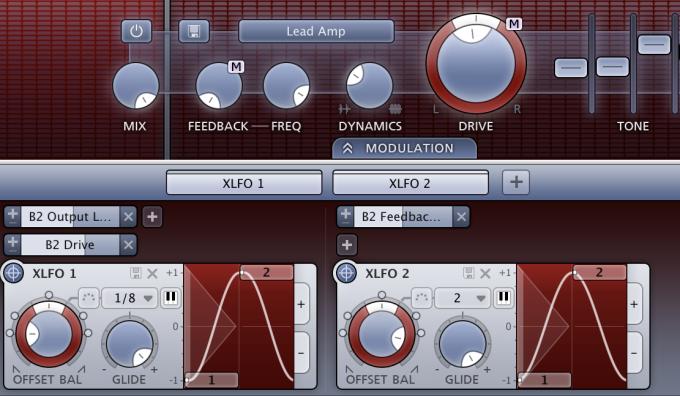The width and height of the screenshot is (680, 396).
Task: Select the XLFO 1 tab
Action: pos(244,183)
